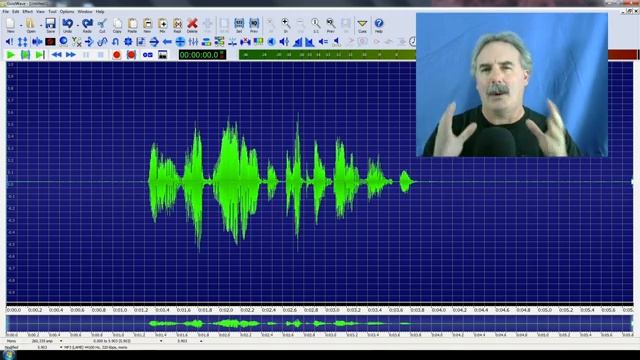
Task: Click the 00:00:00.0 time display
Action: click(x=202, y=55)
